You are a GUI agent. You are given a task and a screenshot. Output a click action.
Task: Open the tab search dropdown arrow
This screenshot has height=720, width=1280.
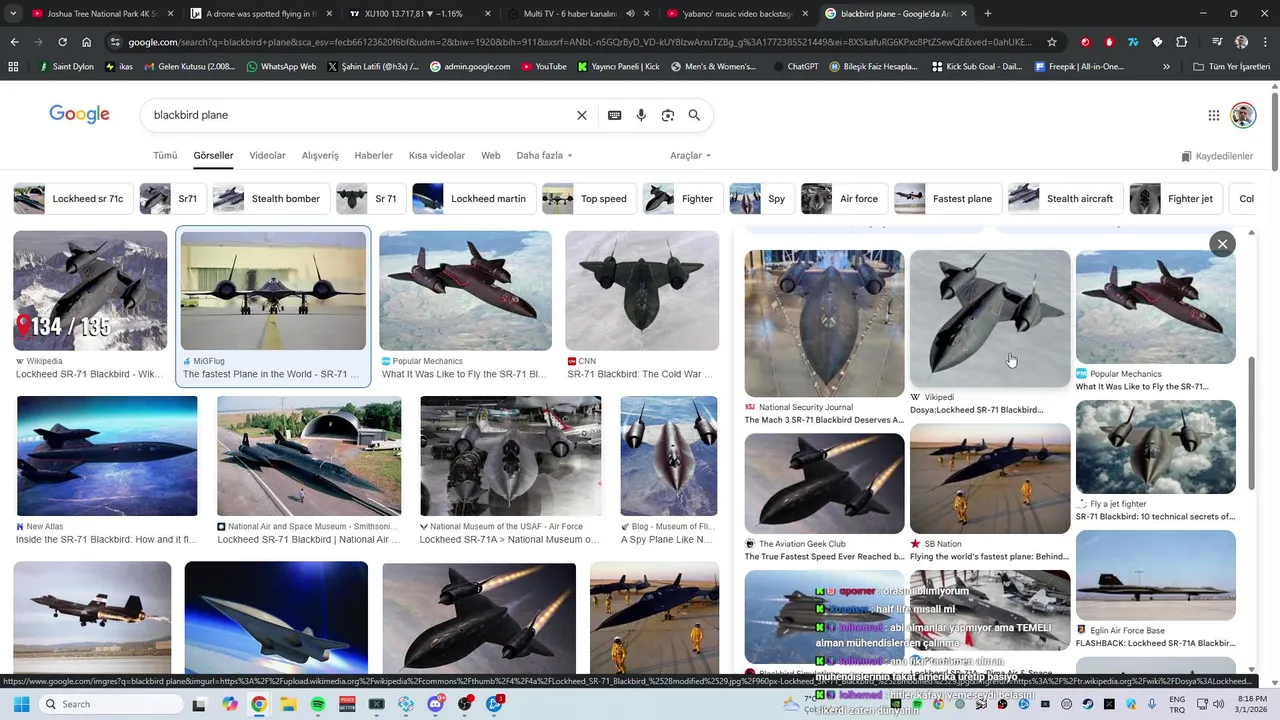(x=13, y=13)
